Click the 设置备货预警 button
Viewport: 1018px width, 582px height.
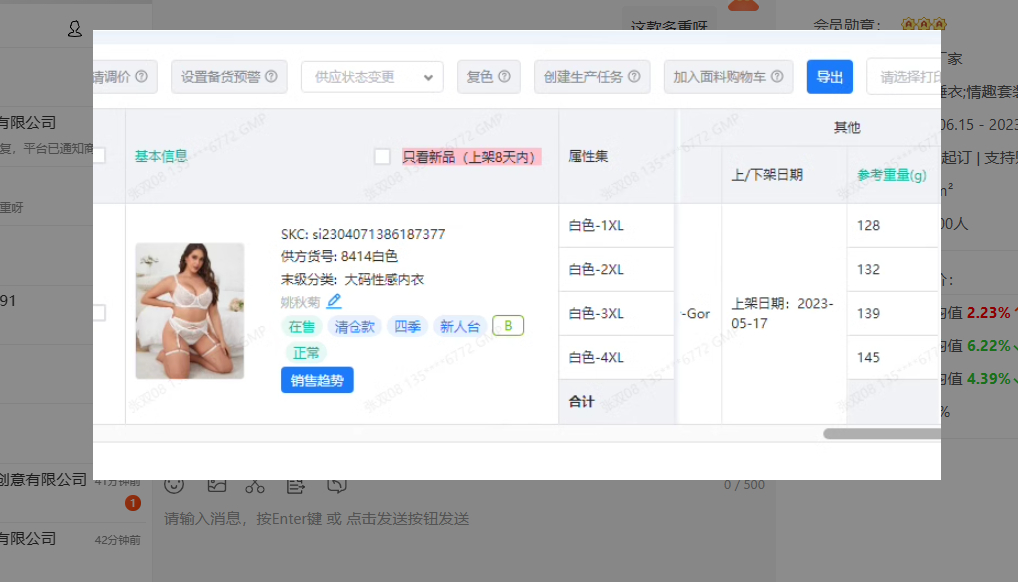point(229,77)
